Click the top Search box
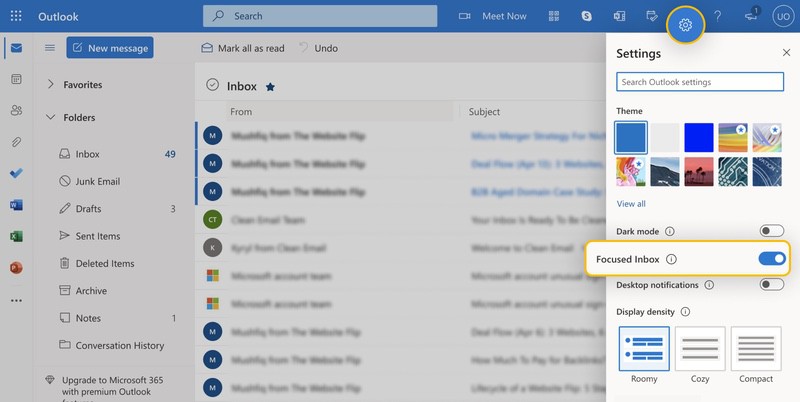The height and width of the screenshot is (402, 800). tap(320, 16)
